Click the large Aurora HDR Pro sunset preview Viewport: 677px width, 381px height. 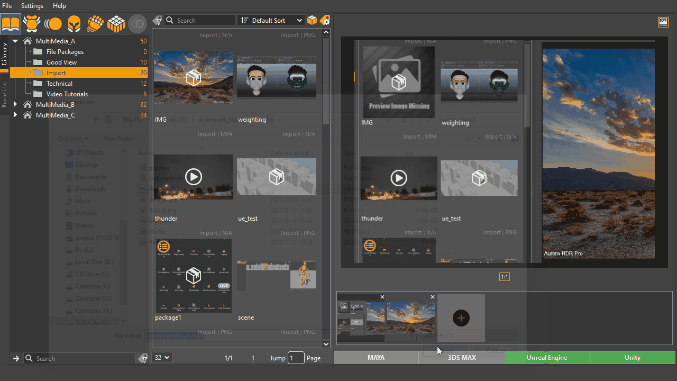click(x=598, y=154)
